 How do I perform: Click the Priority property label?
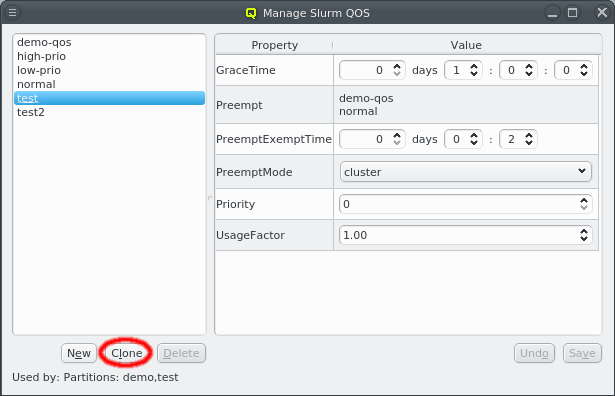235,204
